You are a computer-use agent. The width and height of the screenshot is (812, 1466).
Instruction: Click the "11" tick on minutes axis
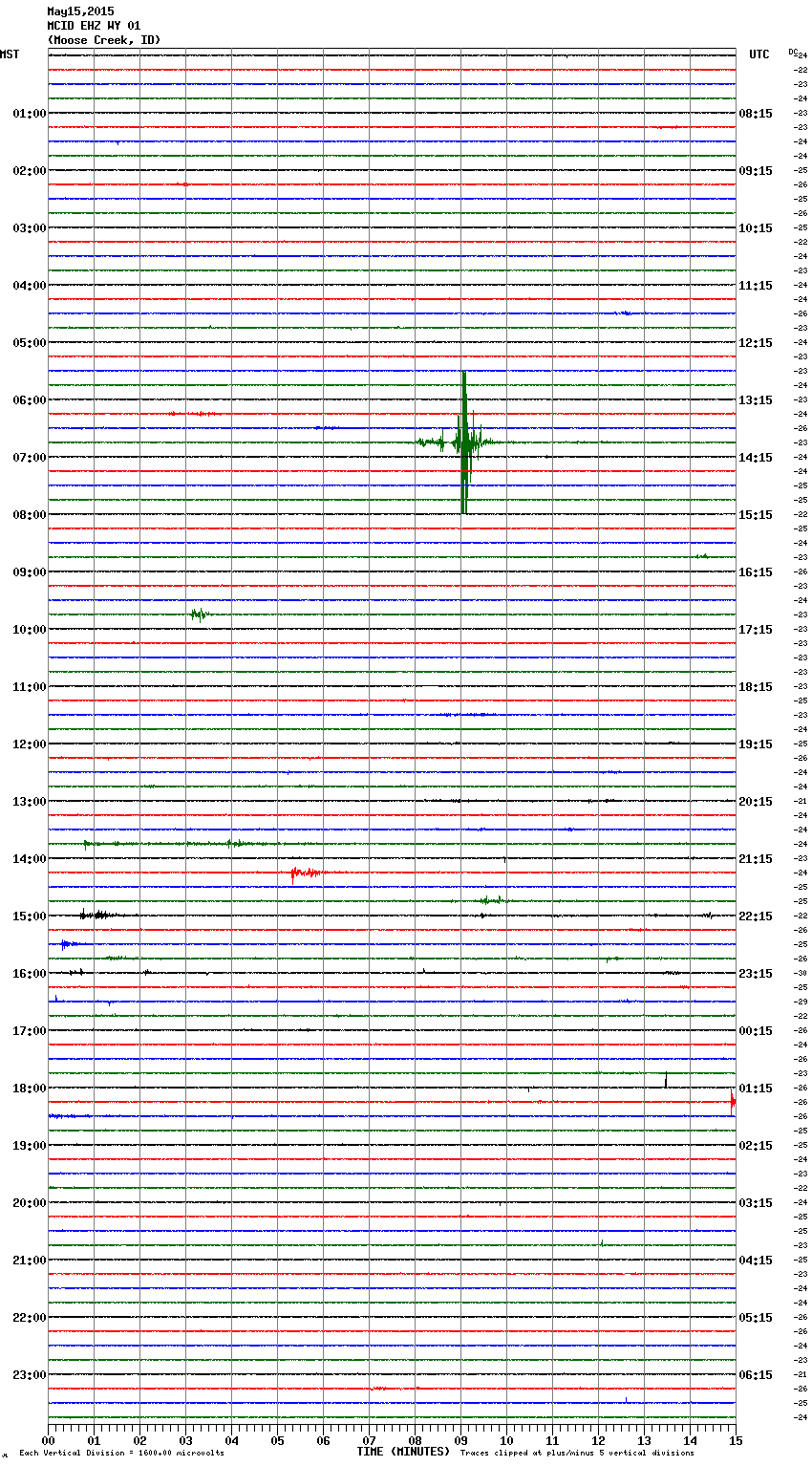(x=552, y=1440)
